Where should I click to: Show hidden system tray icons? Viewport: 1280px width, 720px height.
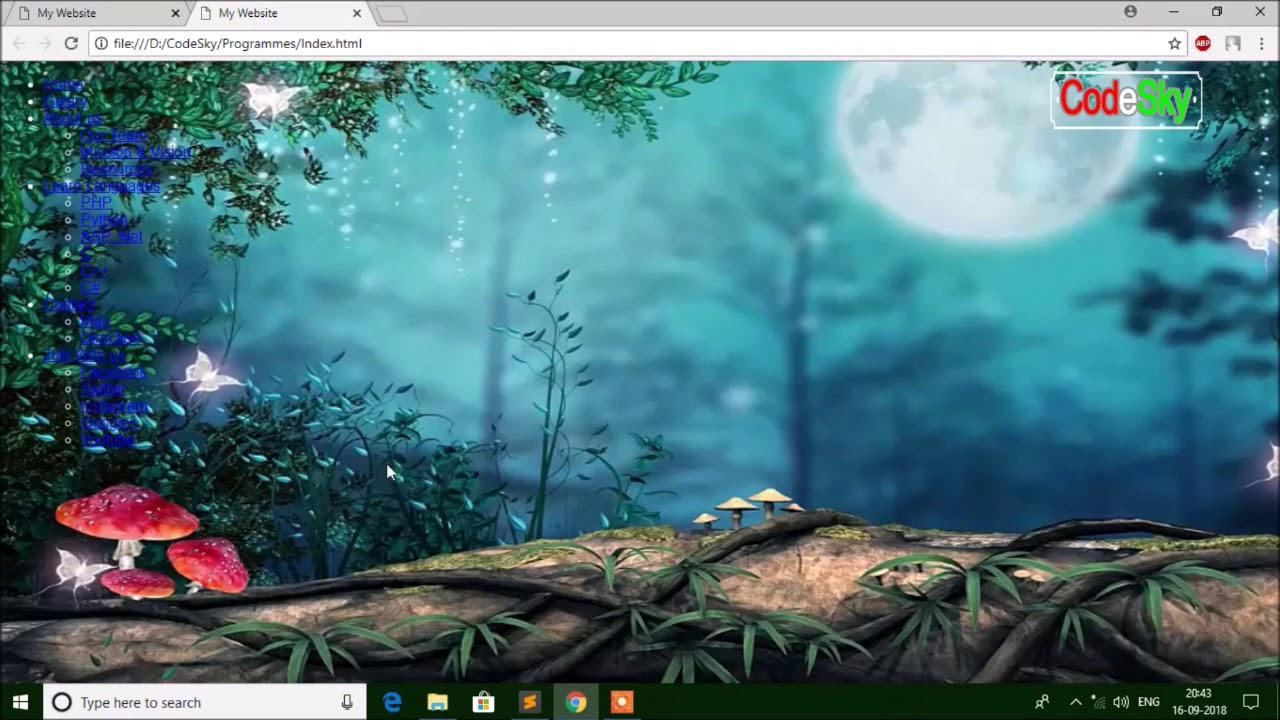coord(1075,702)
